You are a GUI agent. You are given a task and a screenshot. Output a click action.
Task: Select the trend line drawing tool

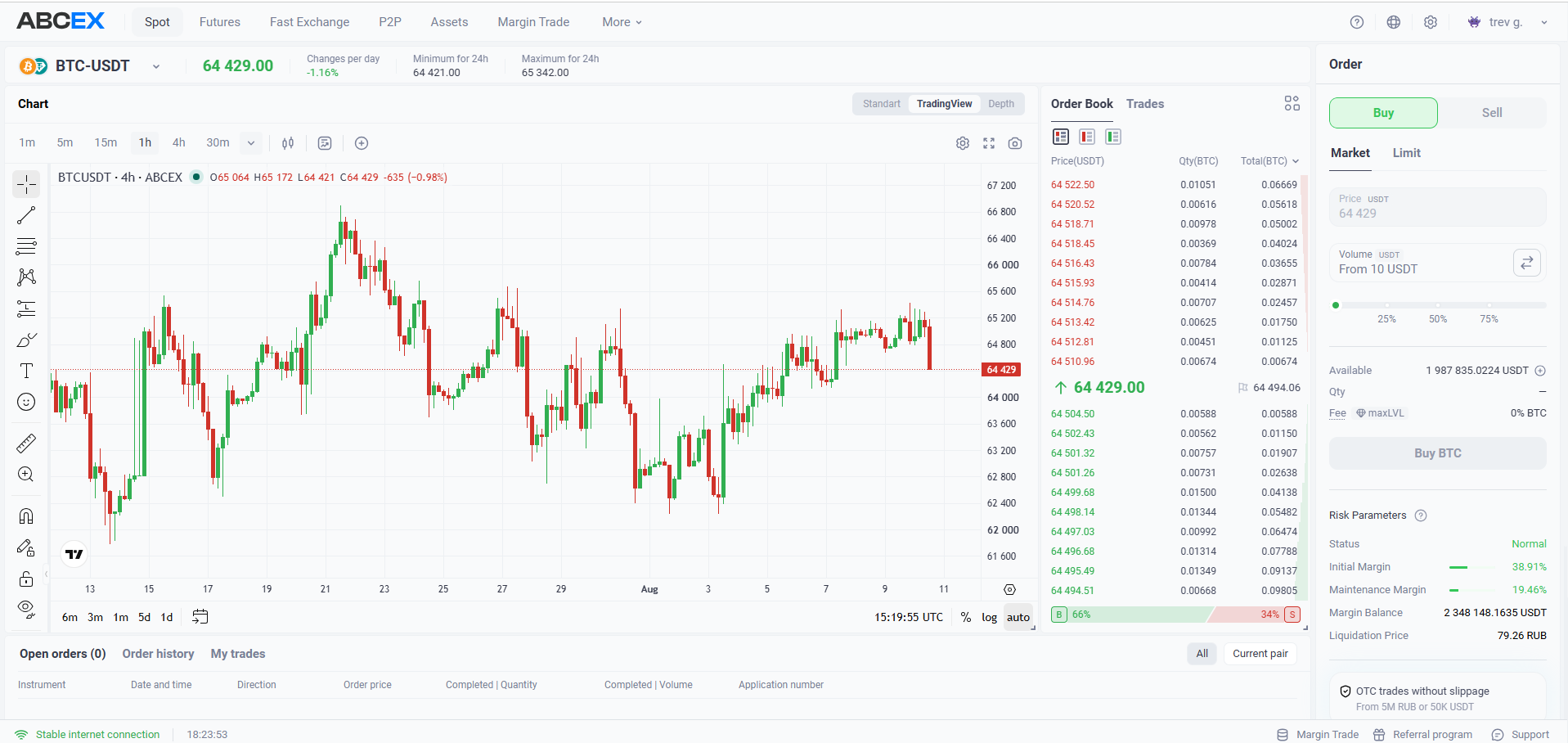point(26,215)
